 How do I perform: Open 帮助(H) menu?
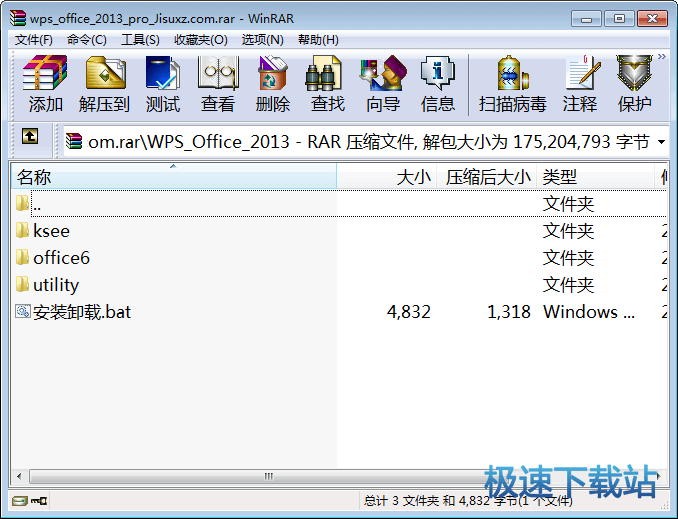click(318, 40)
